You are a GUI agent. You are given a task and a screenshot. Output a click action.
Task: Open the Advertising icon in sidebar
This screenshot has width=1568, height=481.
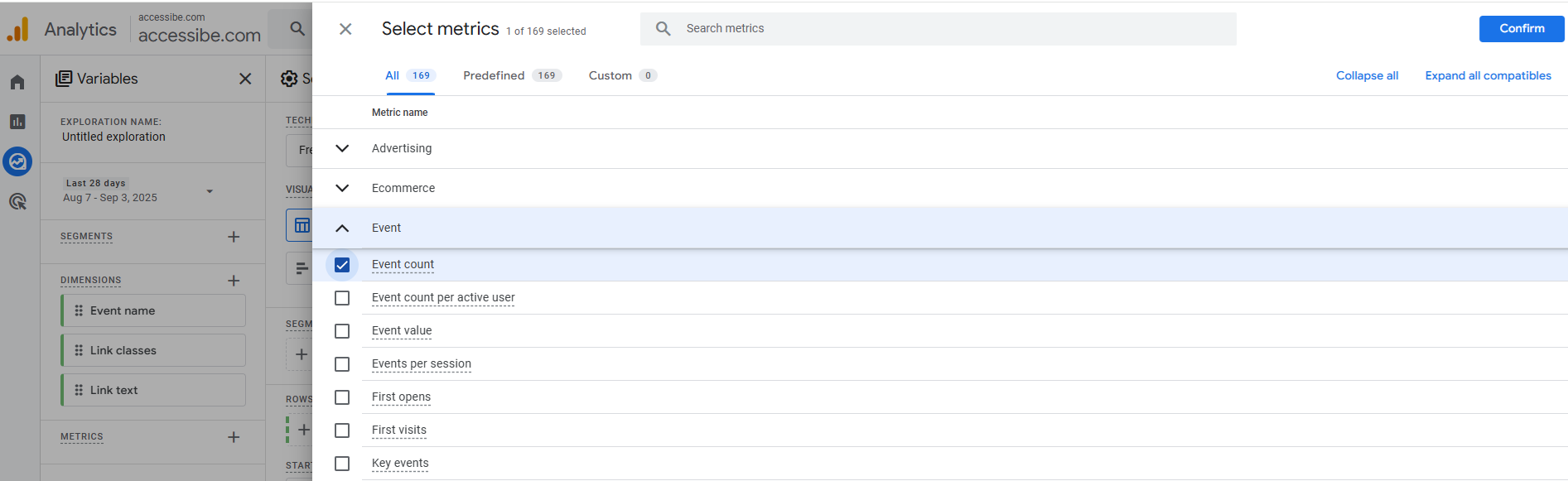[x=17, y=201]
